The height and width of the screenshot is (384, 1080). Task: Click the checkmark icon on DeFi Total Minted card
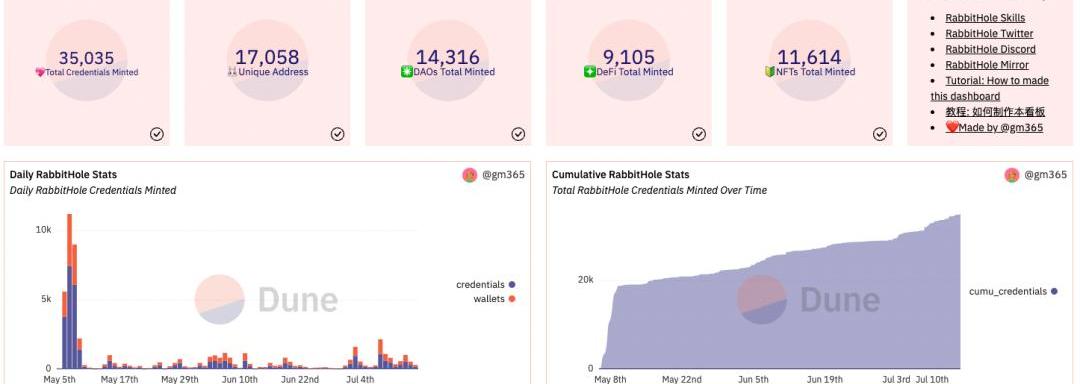point(699,134)
